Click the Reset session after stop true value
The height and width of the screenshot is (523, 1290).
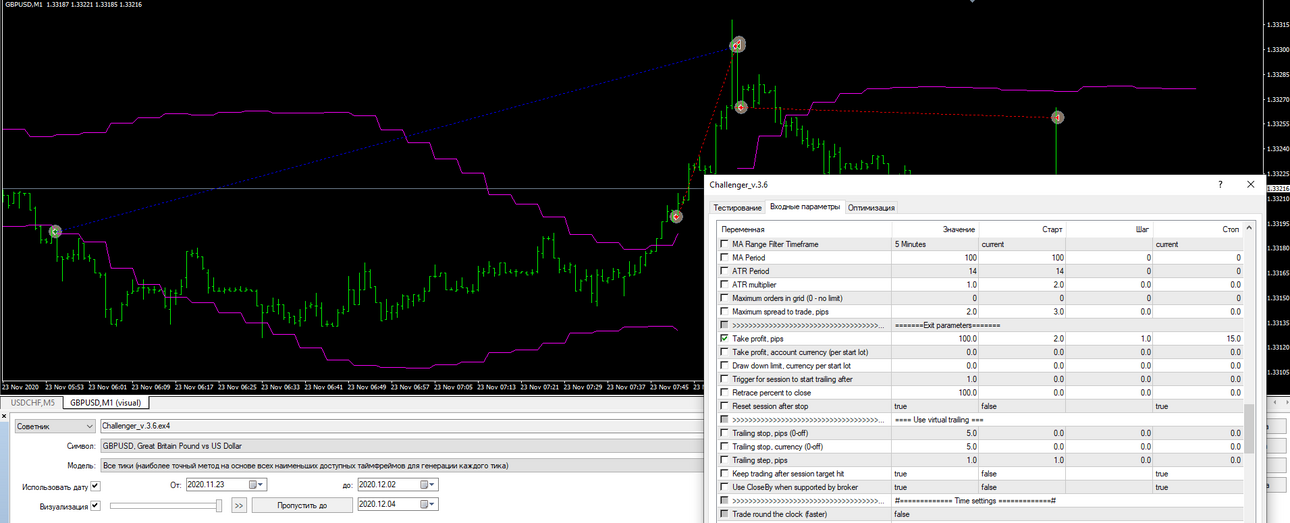click(935, 406)
